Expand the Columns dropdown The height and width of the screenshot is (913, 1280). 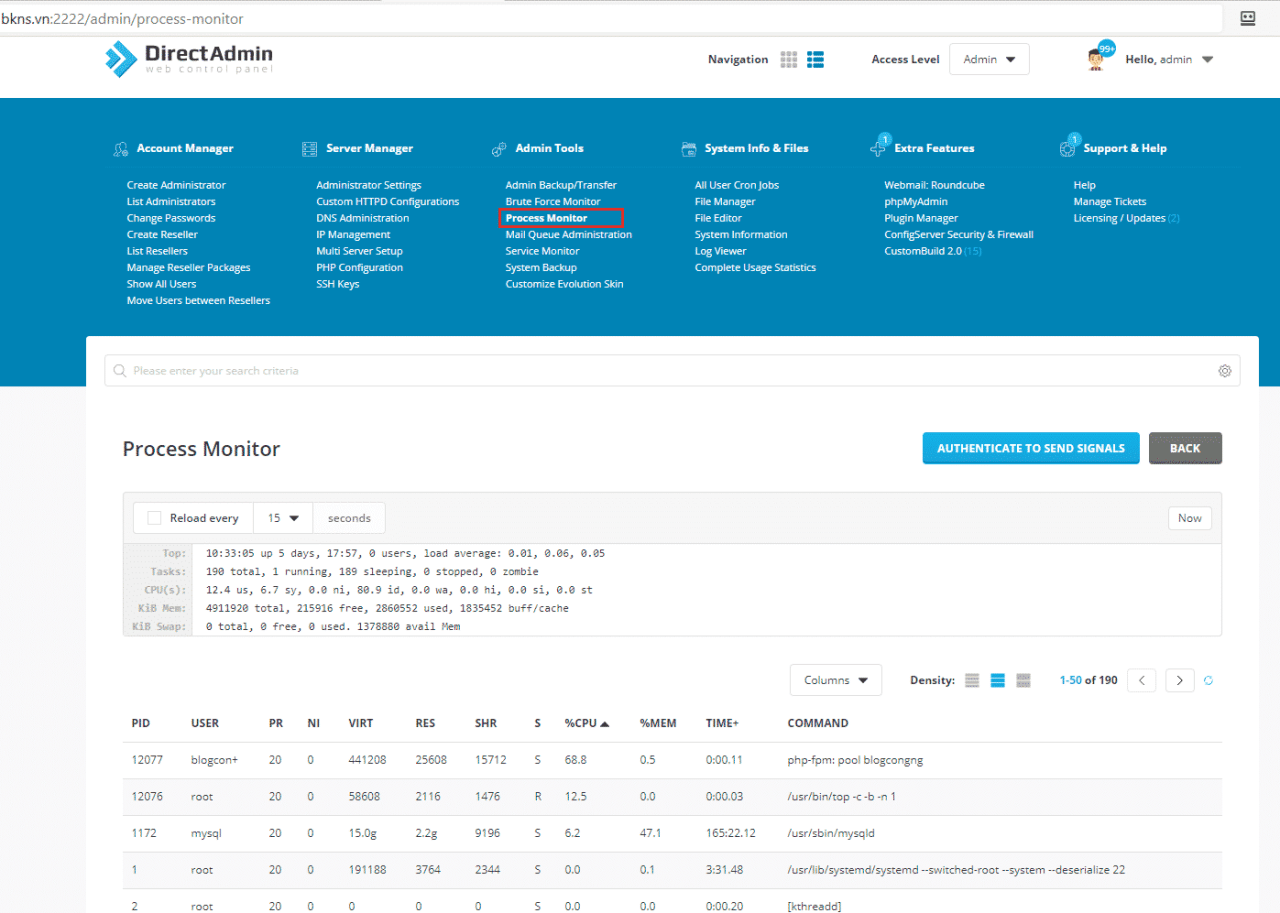point(835,680)
